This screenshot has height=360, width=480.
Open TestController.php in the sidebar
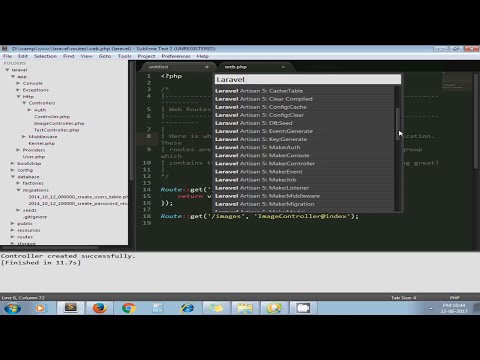pos(56,130)
